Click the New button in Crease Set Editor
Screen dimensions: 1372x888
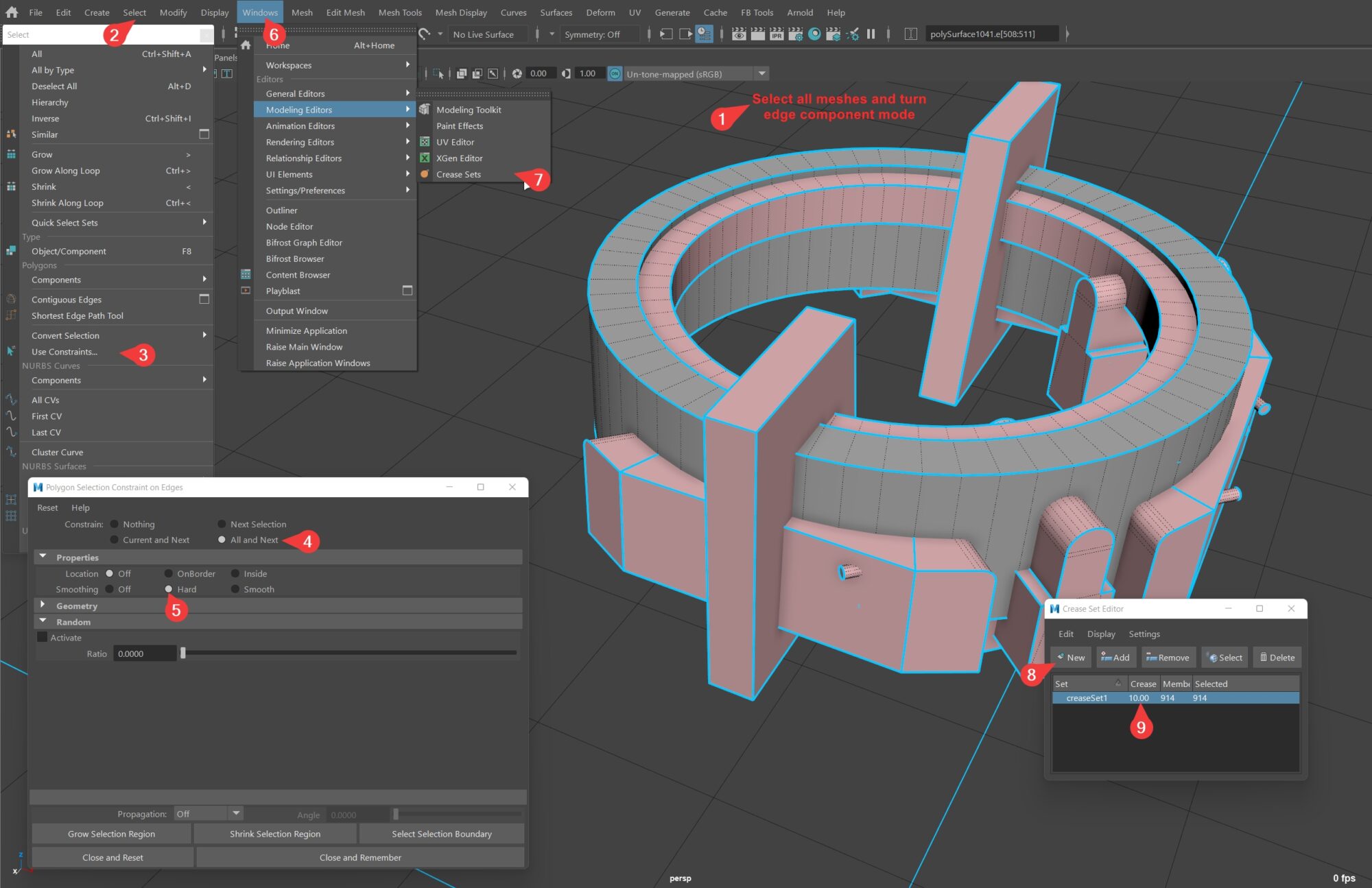pos(1070,657)
